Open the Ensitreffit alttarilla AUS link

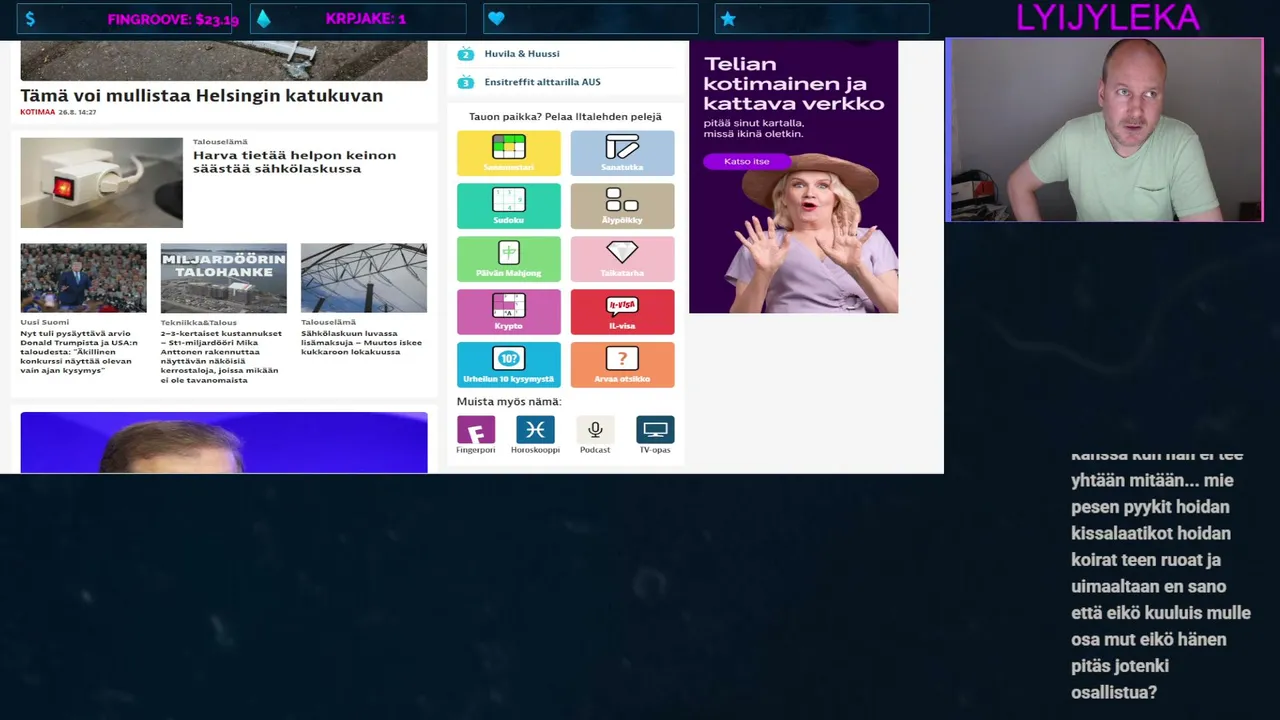coord(542,82)
